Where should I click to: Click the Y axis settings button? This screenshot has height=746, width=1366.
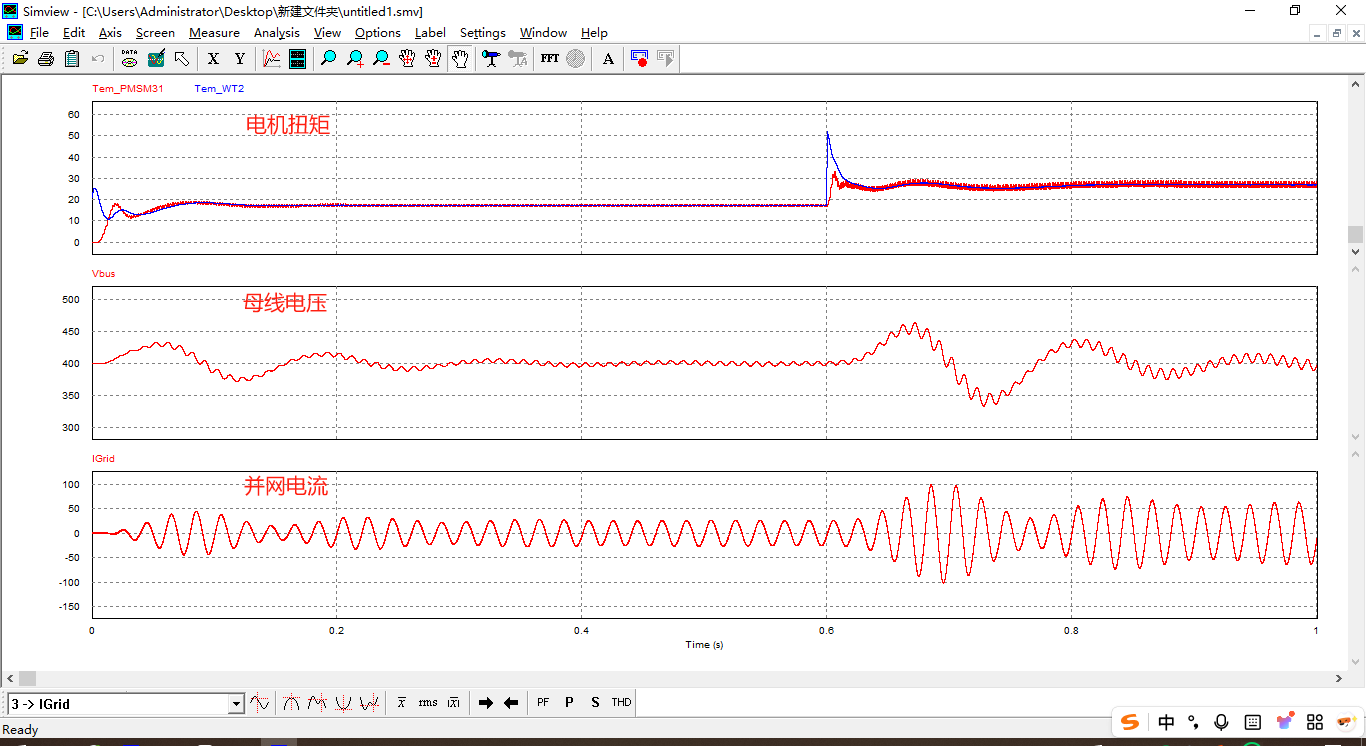tap(239, 59)
